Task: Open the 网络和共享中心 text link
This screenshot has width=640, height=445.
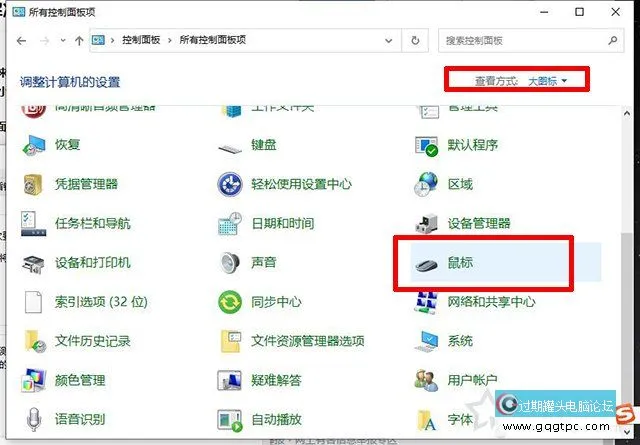Action: tap(491, 302)
